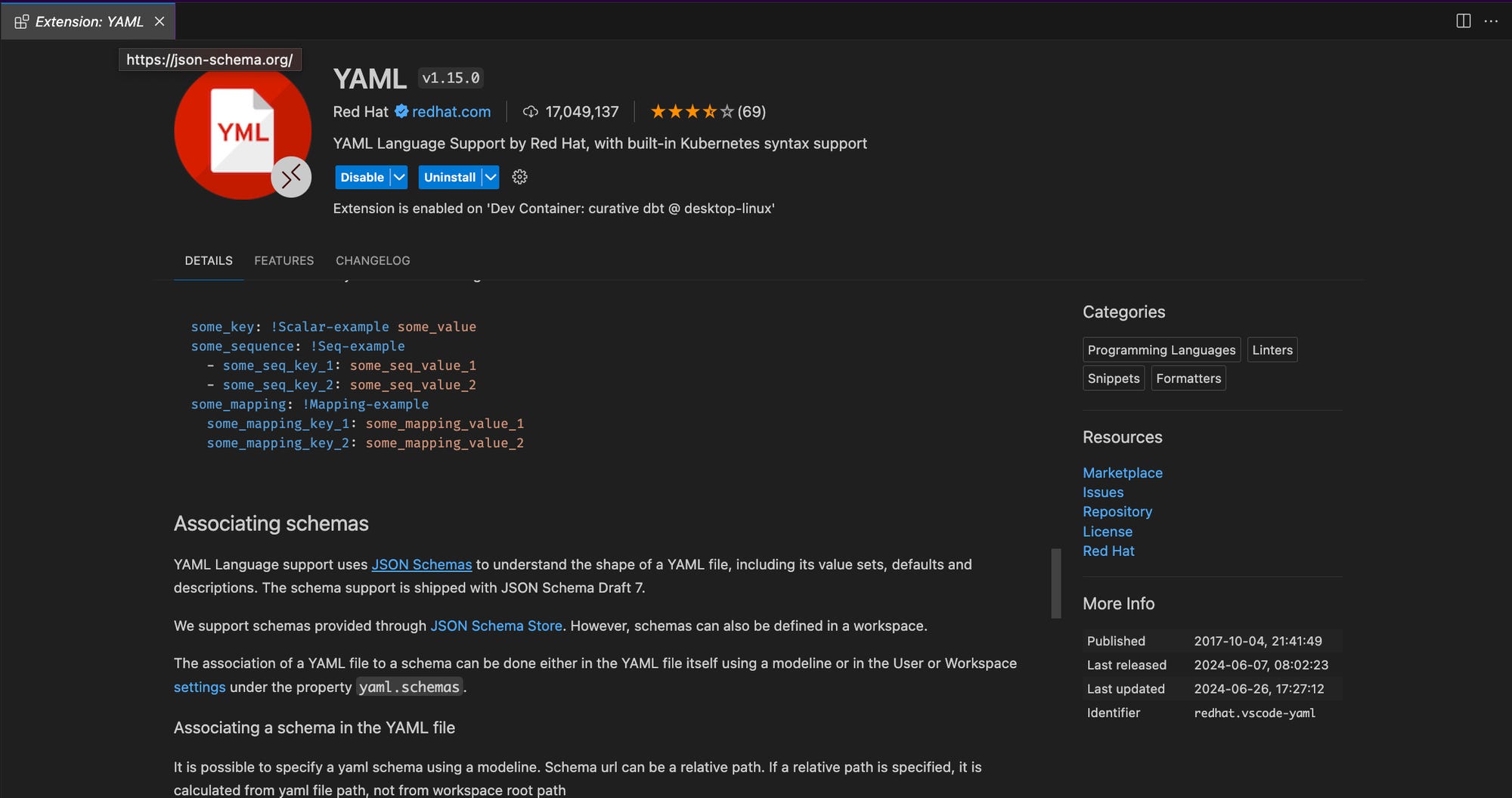The height and width of the screenshot is (798, 1512).
Task: Visit the redhat.com publisher link
Action: [x=451, y=111]
